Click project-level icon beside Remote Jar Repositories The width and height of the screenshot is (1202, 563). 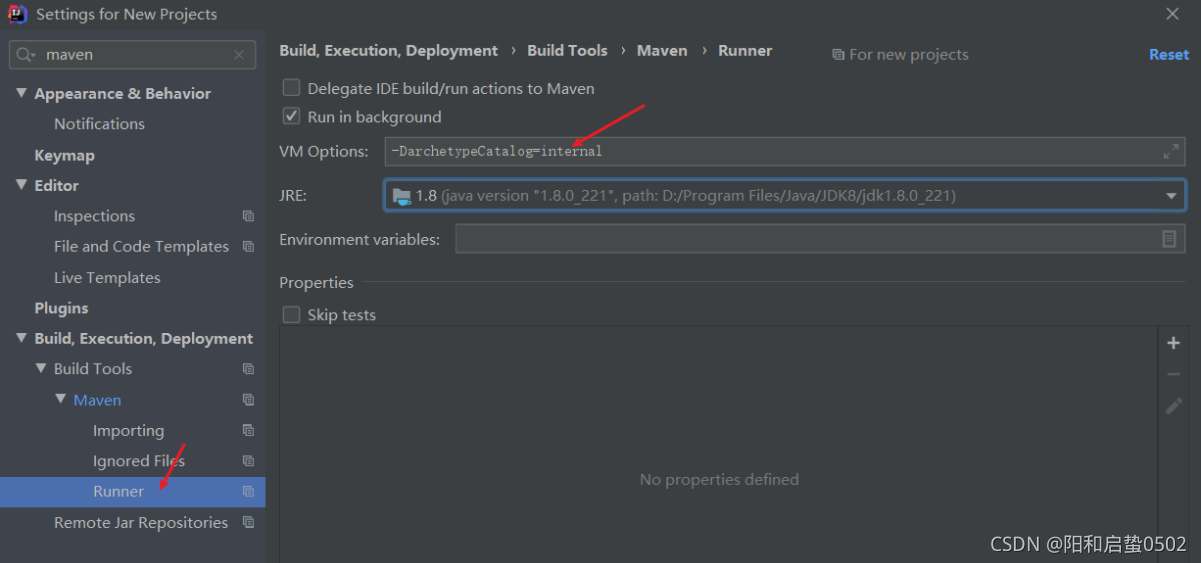pos(248,522)
